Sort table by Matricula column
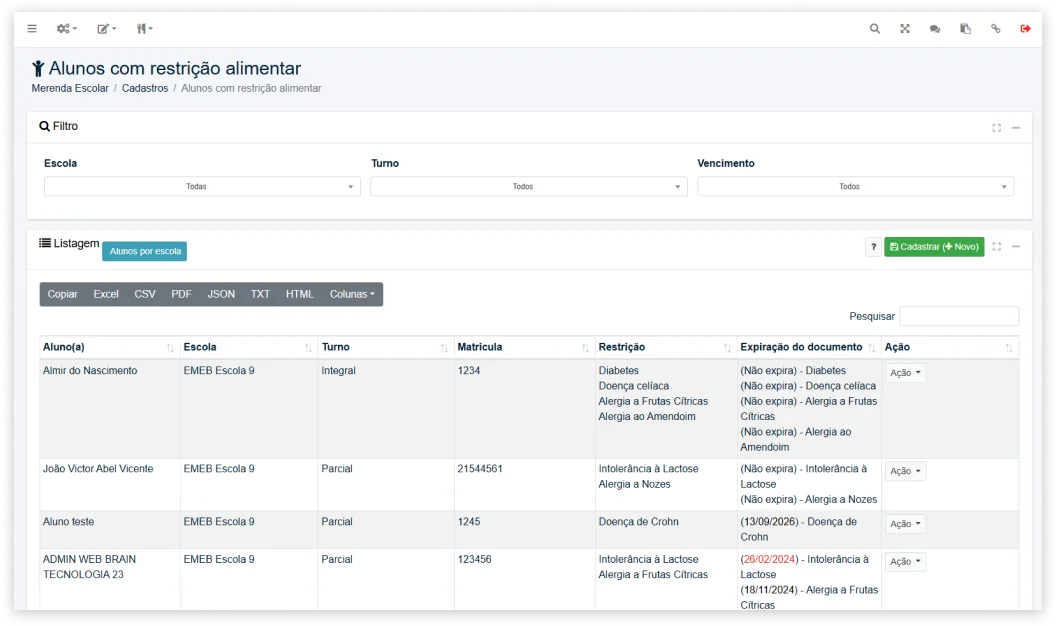The width and height of the screenshot is (1056, 626). click(x=524, y=347)
